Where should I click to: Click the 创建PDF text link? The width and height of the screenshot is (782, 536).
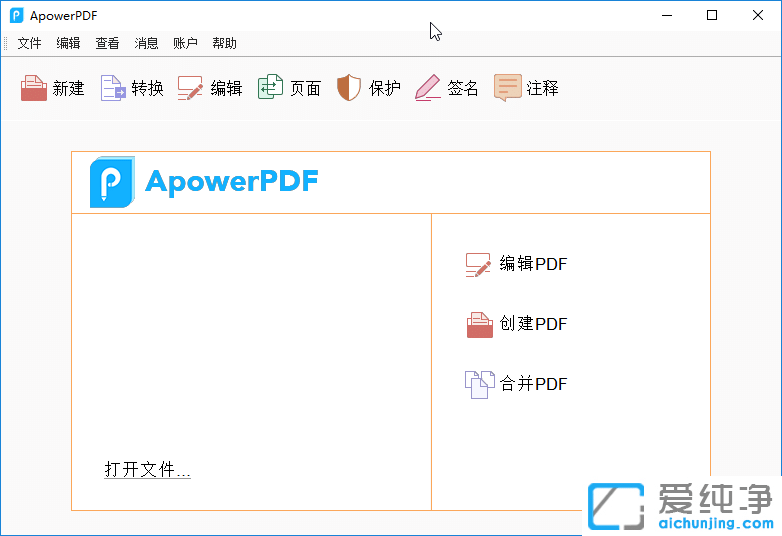533,324
